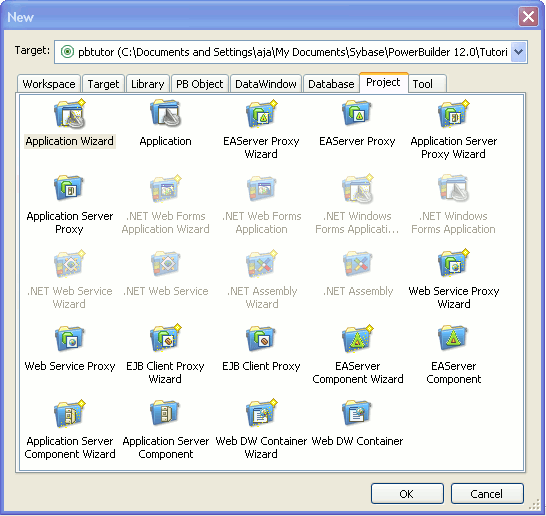Go to the PB Object tab
Viewport: 546px width, 516px height.
[200, 84]
